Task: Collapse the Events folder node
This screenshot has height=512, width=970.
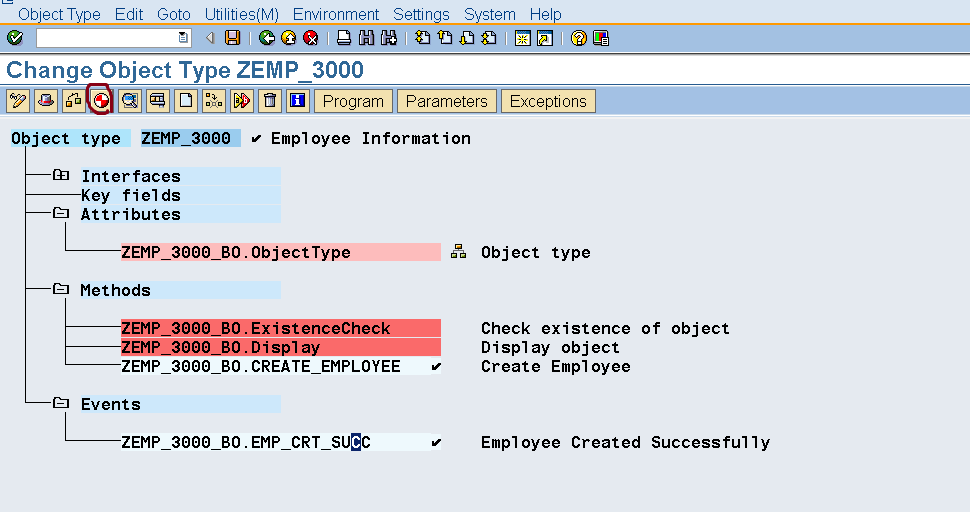Action: coord(61,403)
